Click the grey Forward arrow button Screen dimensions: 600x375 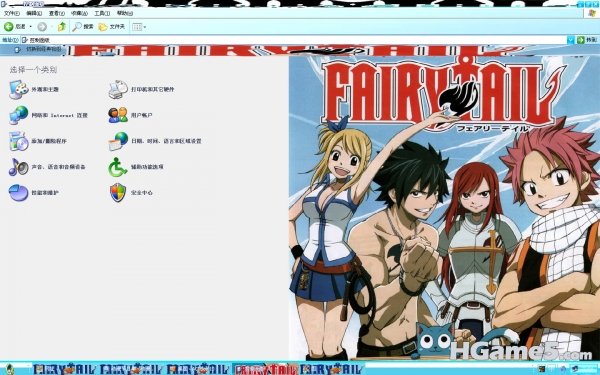(x=42, y=27)
